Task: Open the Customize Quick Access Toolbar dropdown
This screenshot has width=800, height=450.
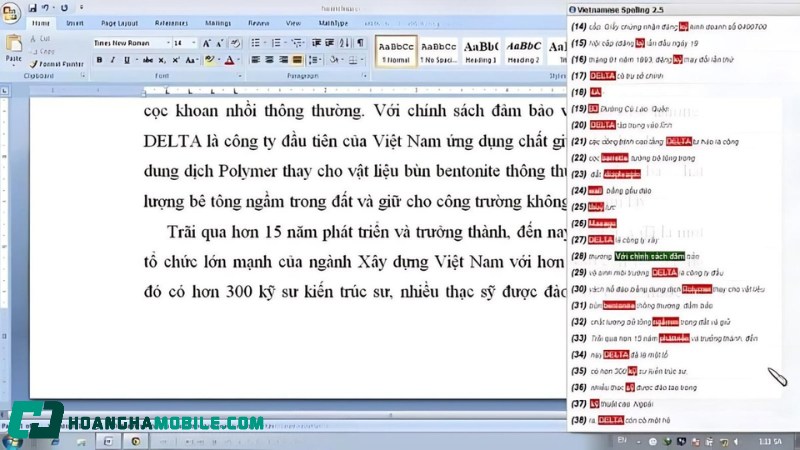Action: pos(82,8)
